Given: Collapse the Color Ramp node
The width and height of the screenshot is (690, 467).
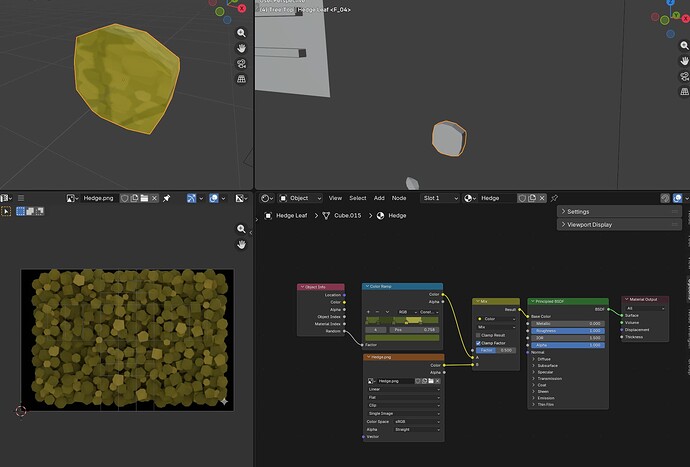Looking at the screenshot, I should [367, 287].
